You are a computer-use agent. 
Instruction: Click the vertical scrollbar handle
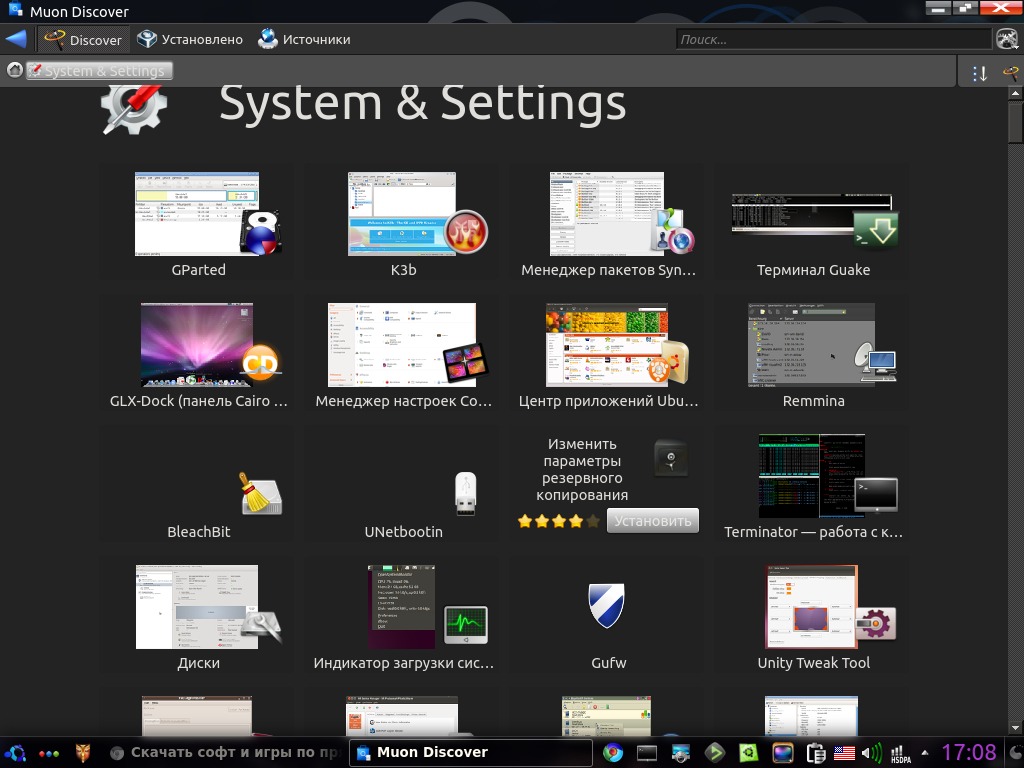(x=1015, y=122)
